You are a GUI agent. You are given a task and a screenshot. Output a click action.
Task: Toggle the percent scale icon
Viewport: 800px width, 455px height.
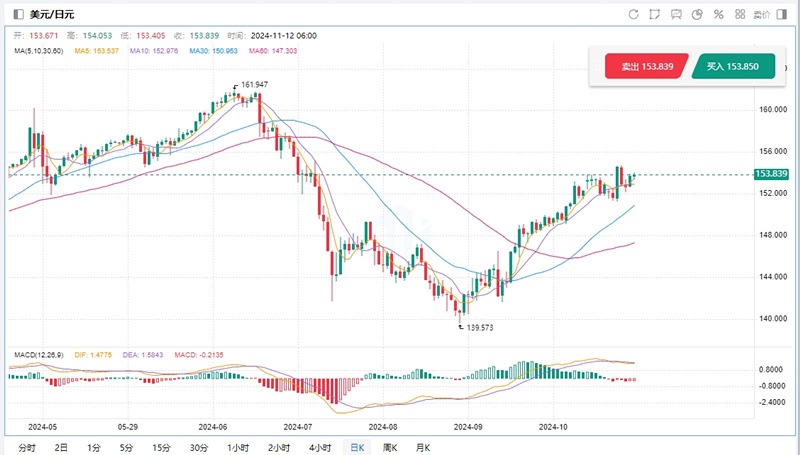718,15
